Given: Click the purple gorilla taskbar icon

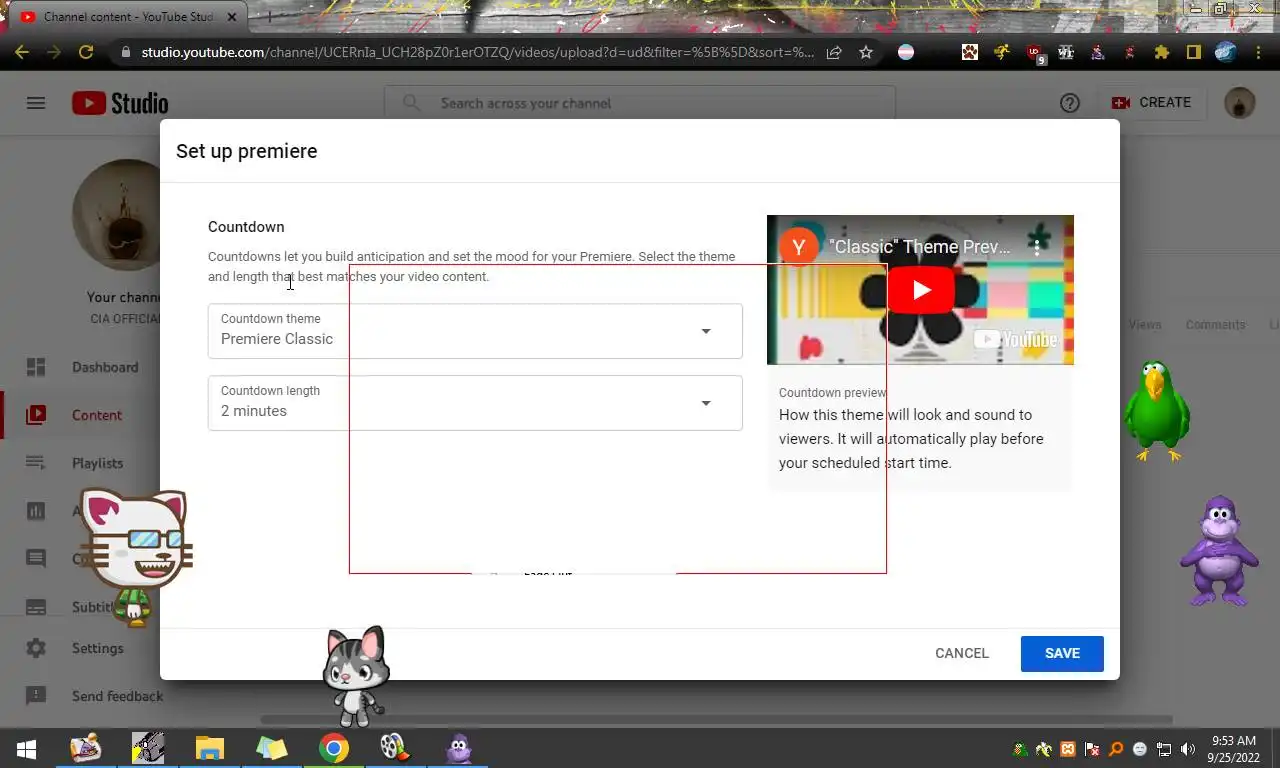Looking at the screenshot, I should pos(459,748).
